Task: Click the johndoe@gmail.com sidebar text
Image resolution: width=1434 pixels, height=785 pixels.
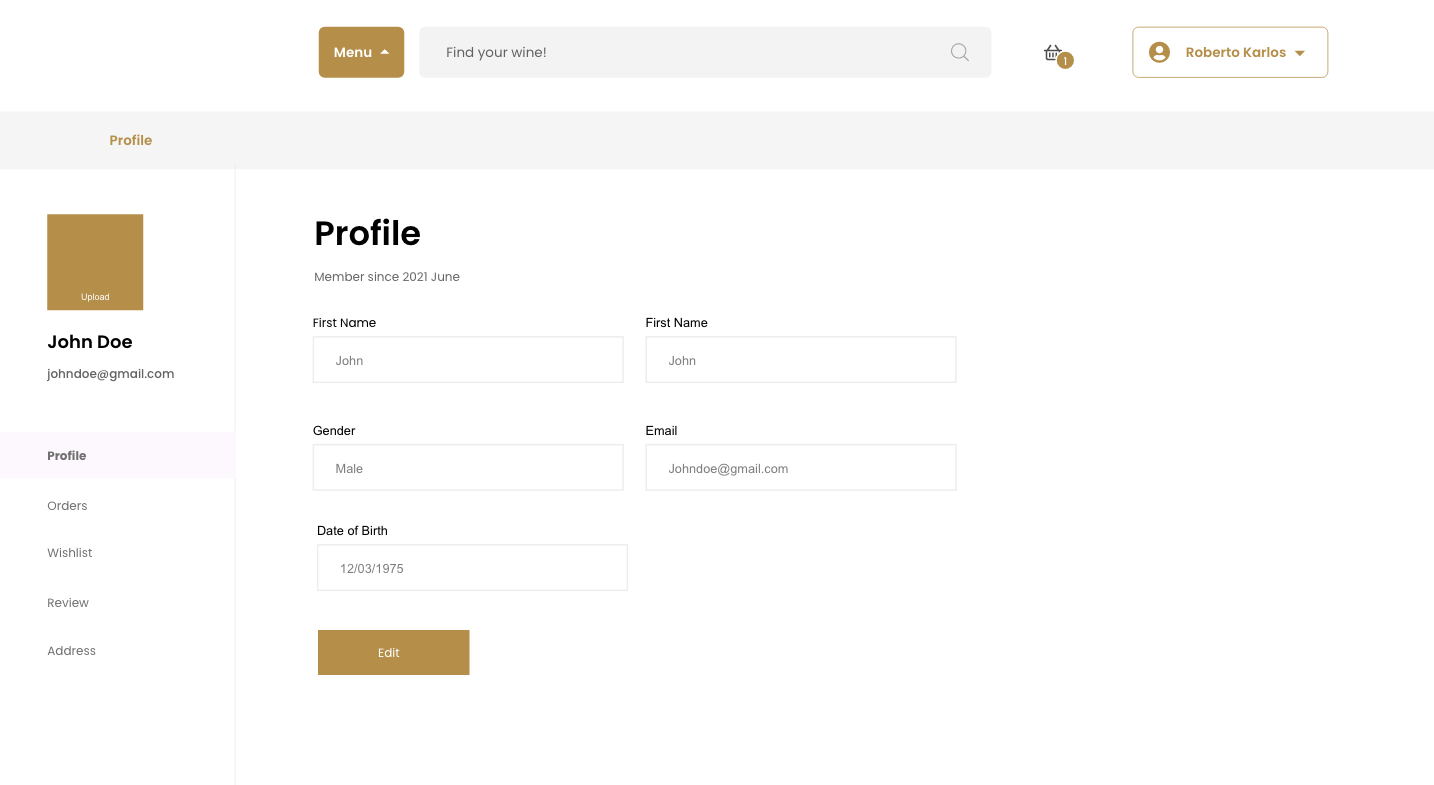Action: click(111, 374)
